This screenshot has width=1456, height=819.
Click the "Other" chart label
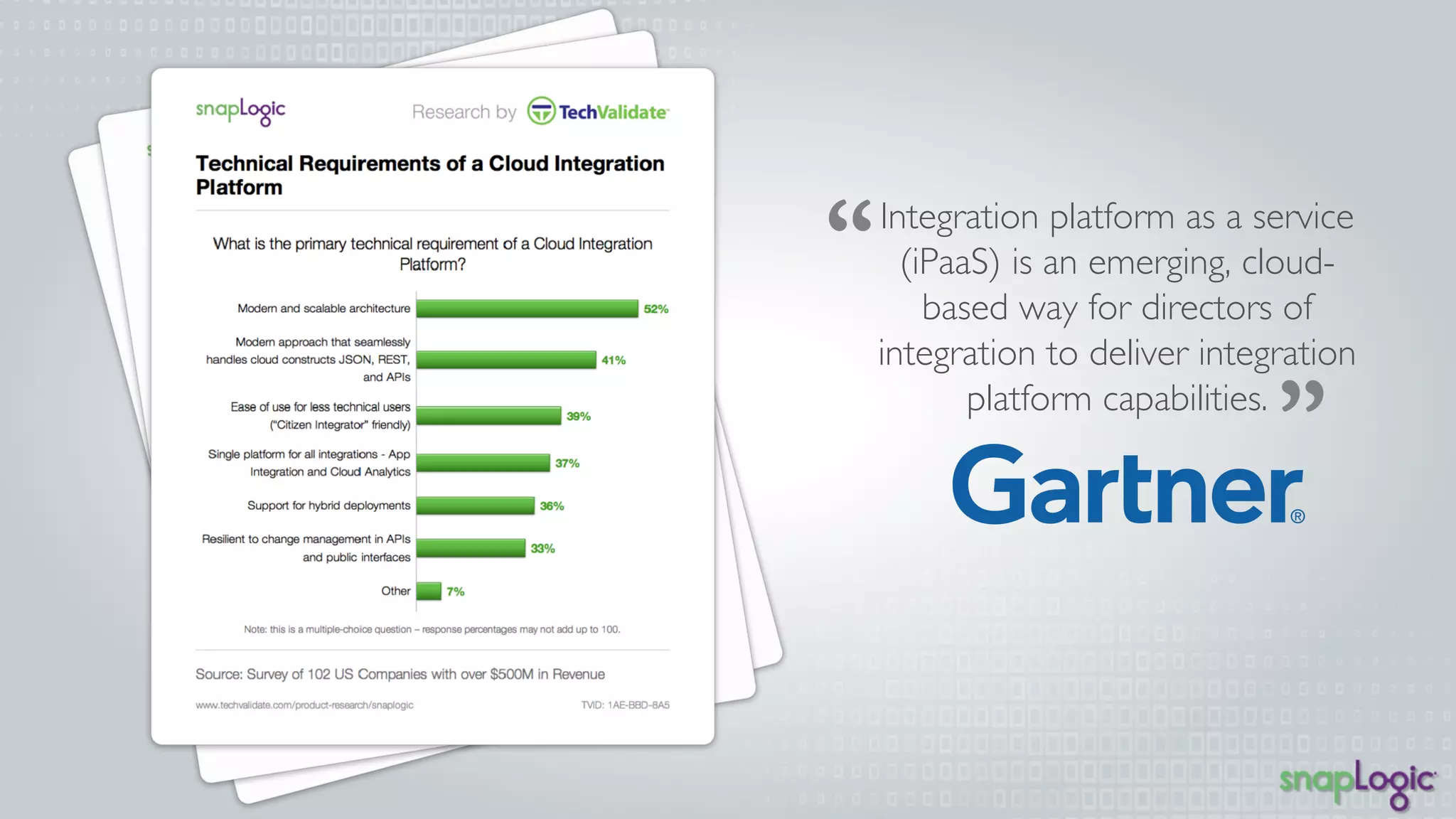(x=396, y=591)
